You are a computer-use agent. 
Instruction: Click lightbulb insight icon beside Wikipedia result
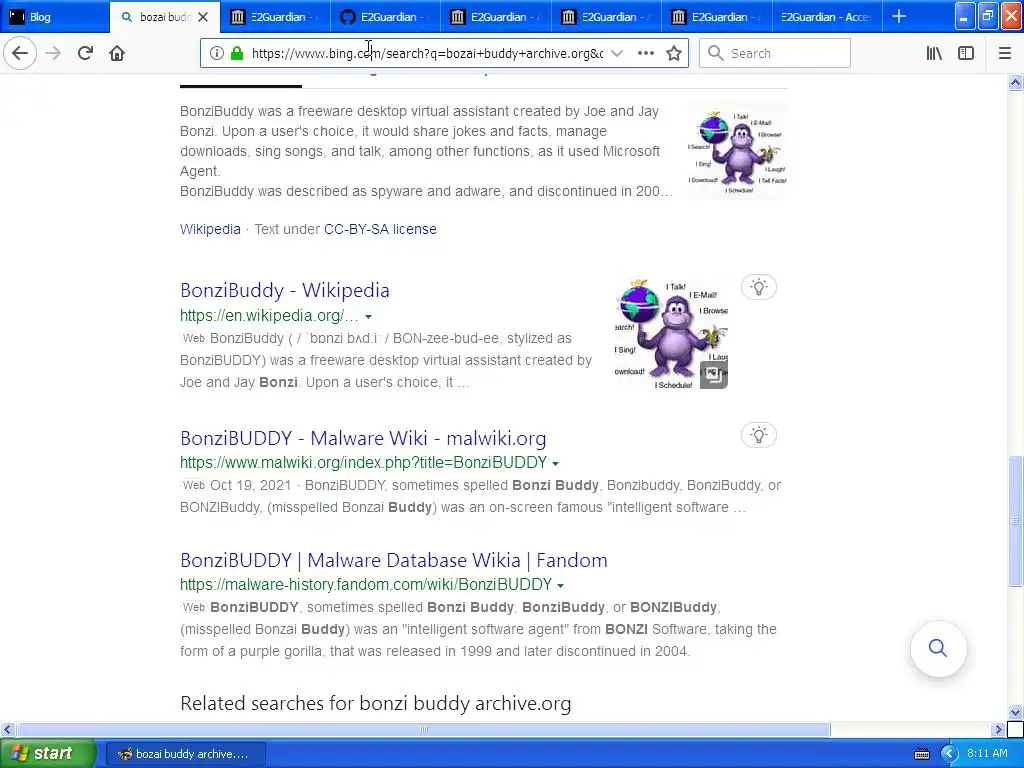click(758, 287)
